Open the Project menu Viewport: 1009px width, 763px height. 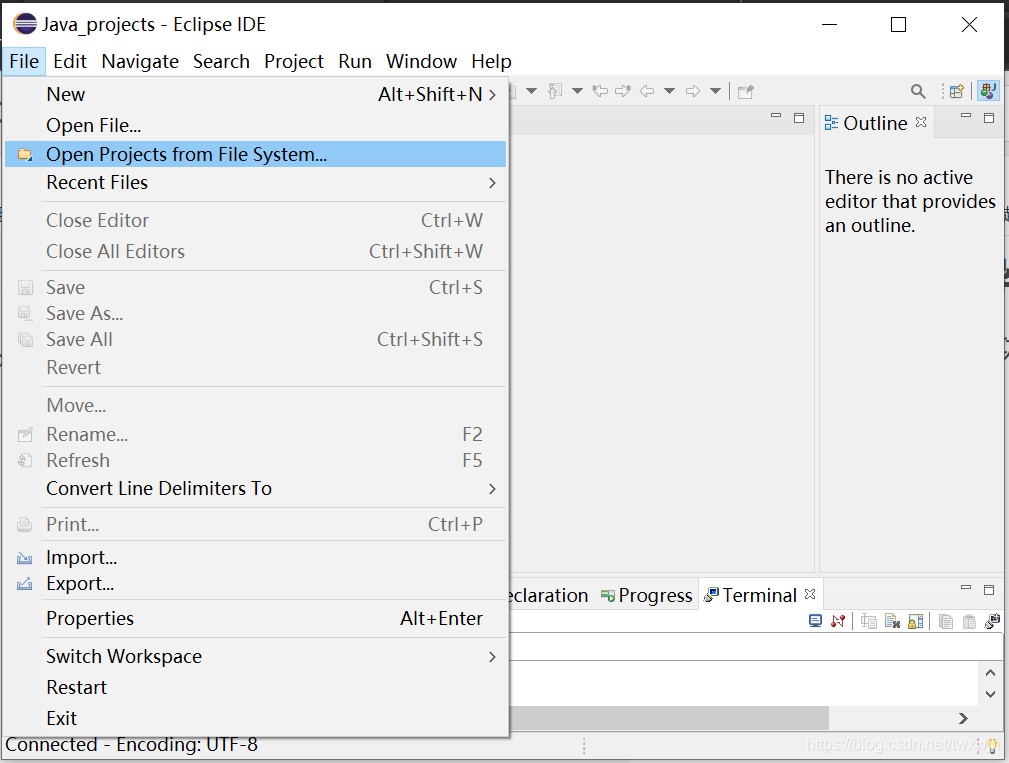(293, 61)
